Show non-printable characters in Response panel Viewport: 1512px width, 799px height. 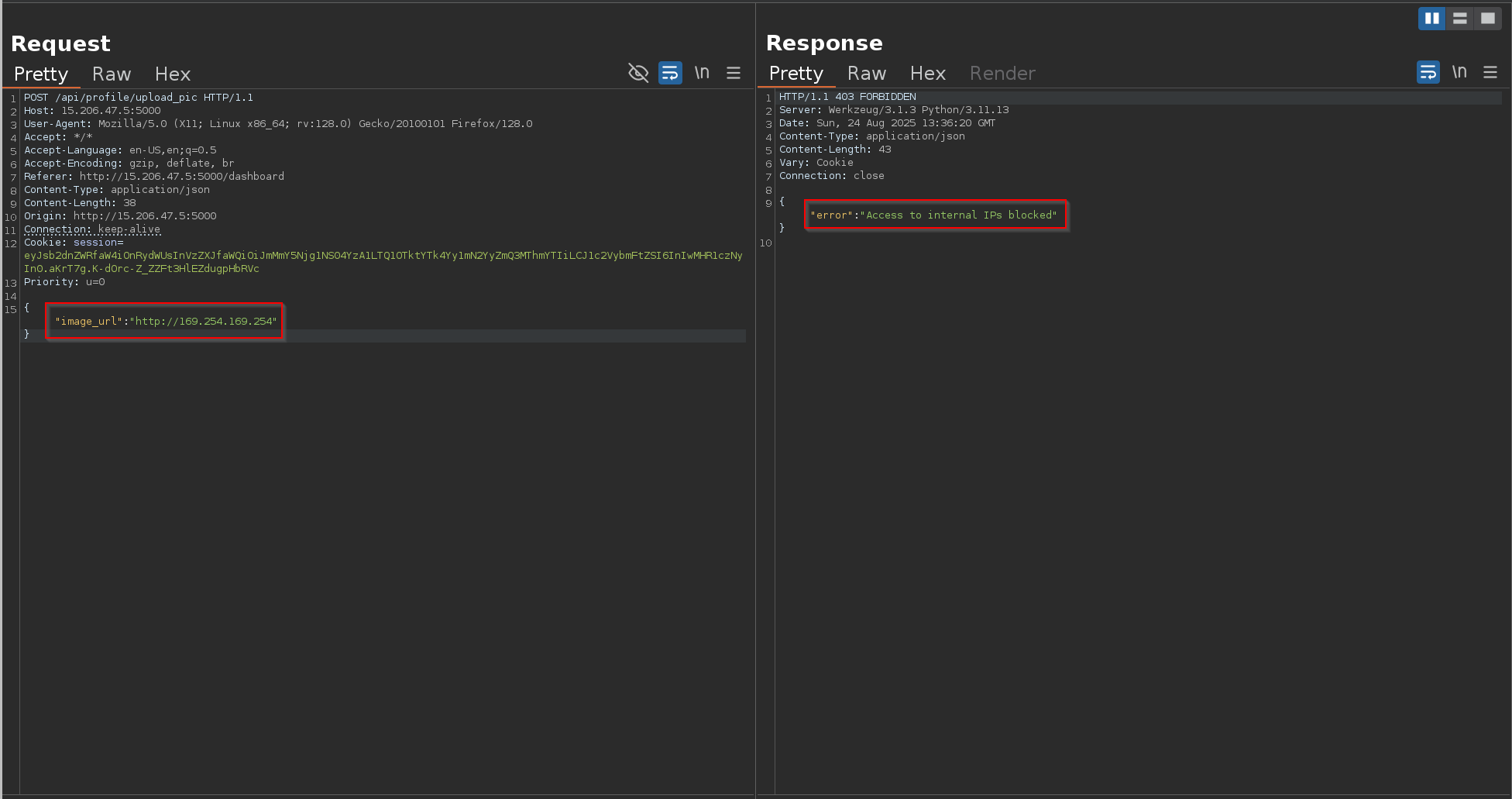(x=1459, y=72)
